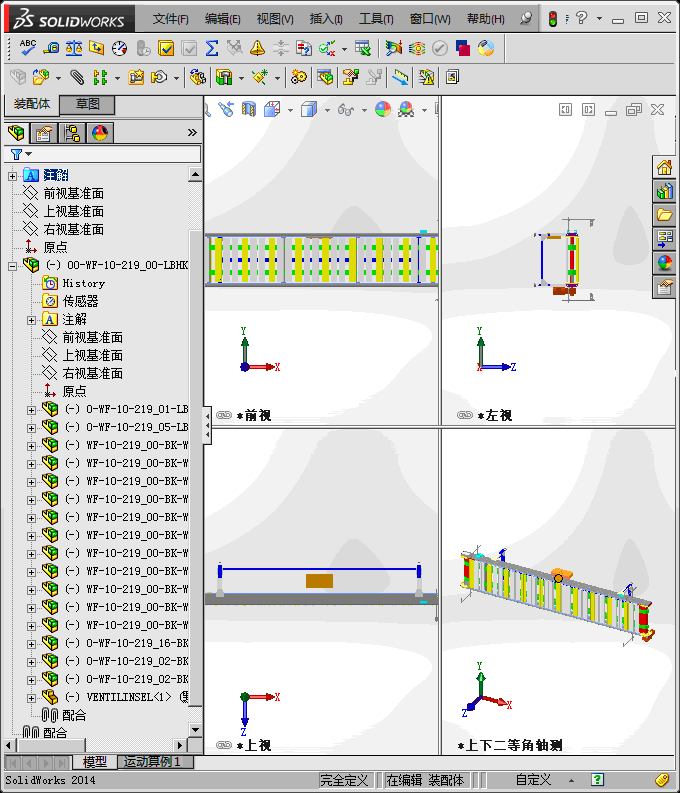Expand the 0-WF-10-219_01-LB component
This screenshot has height=793, width=680.
31,410
